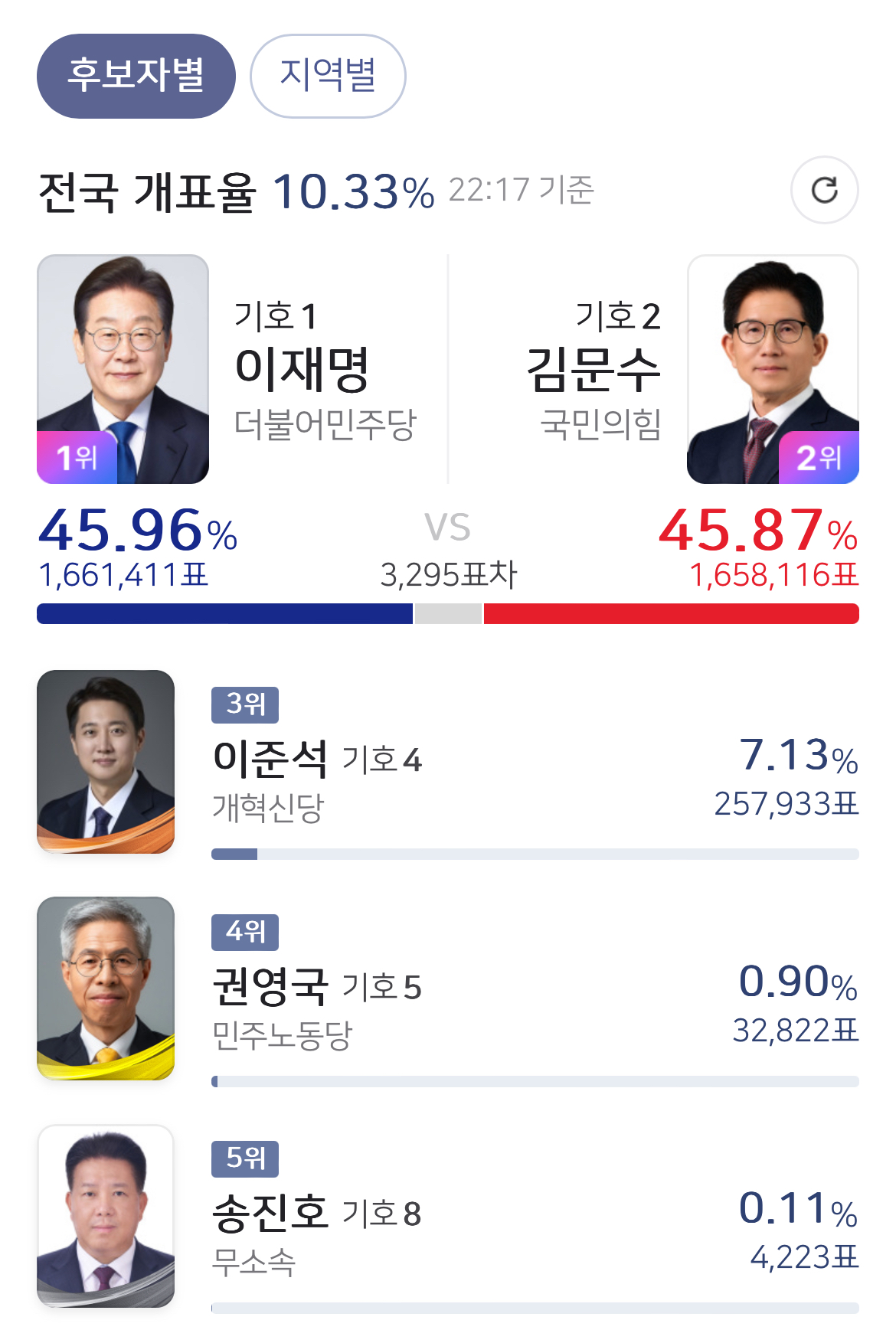Click the 5위 rank badge
The width and height of the screenshot is (896, 1343).
tap(244, 1158)
